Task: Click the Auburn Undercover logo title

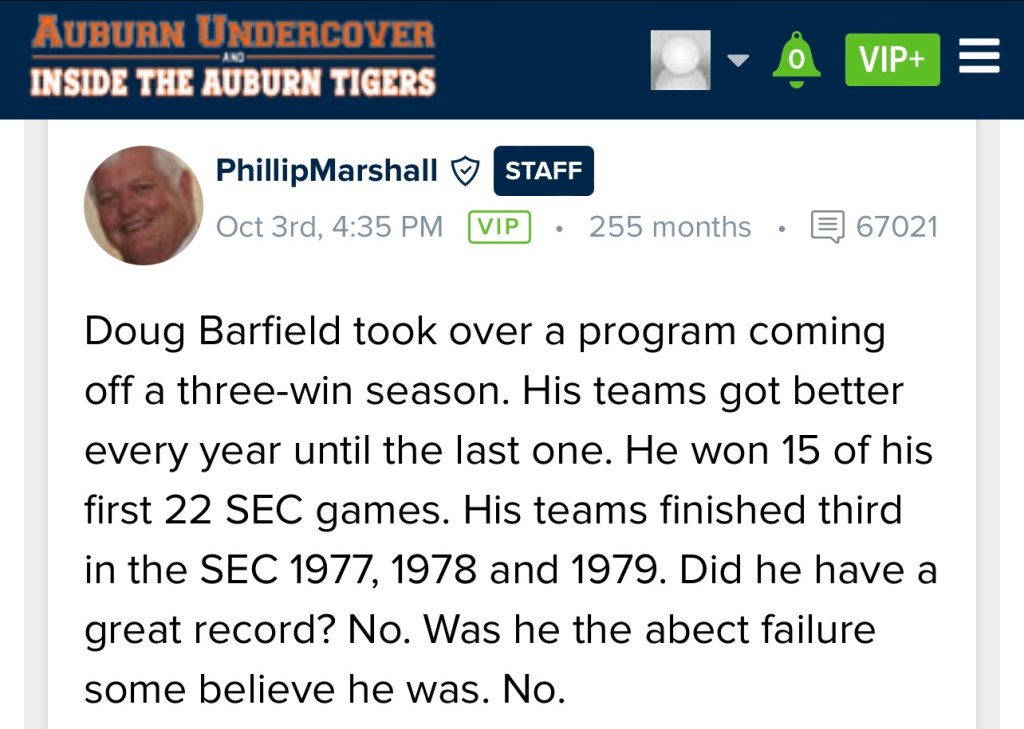Action: 233,32
